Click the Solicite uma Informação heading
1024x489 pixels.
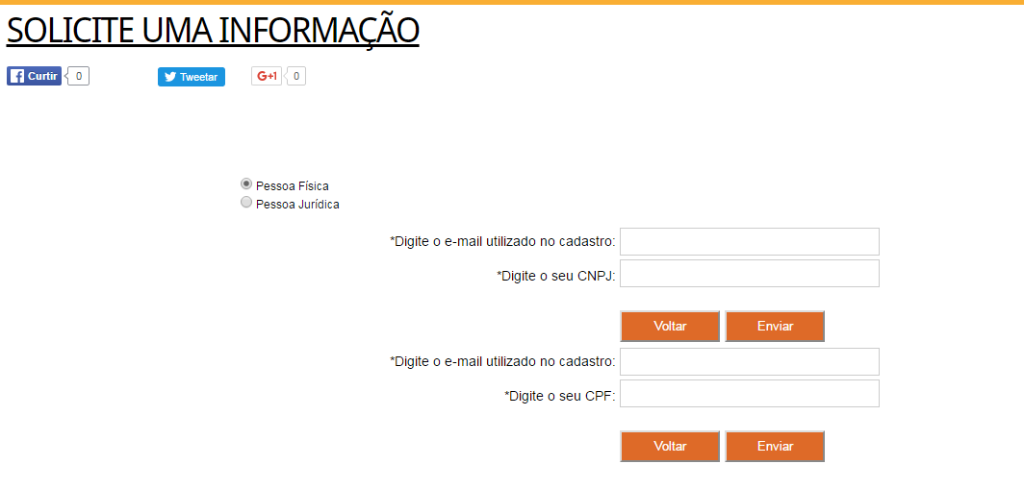(x=212, y=30)
